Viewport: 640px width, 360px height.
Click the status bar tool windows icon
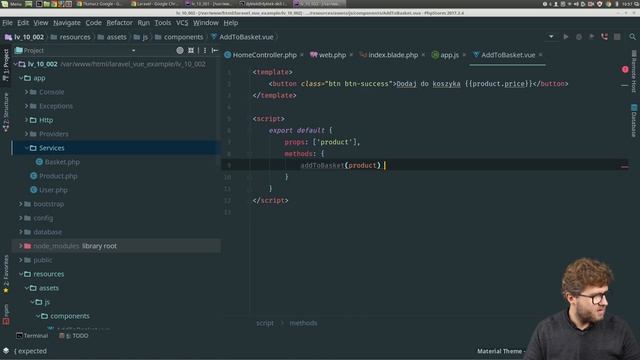[x=6, y=351]
